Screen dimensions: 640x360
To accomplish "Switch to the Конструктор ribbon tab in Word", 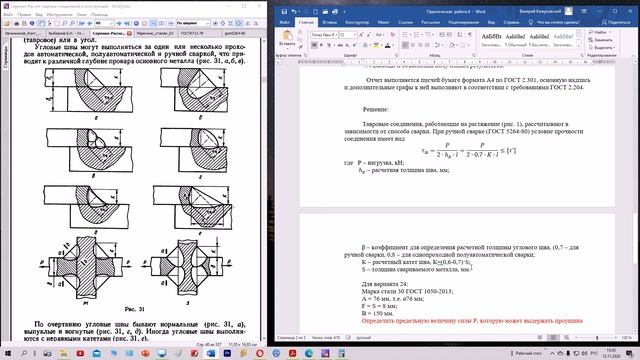I will coord(357,22).
